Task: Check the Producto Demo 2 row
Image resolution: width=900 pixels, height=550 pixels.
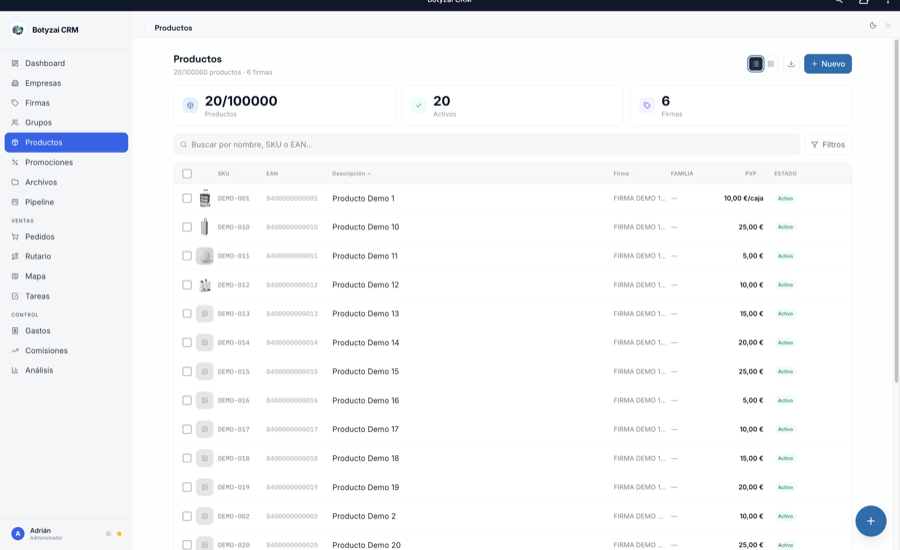Action: pyautogui.click(x=187, y=516)
